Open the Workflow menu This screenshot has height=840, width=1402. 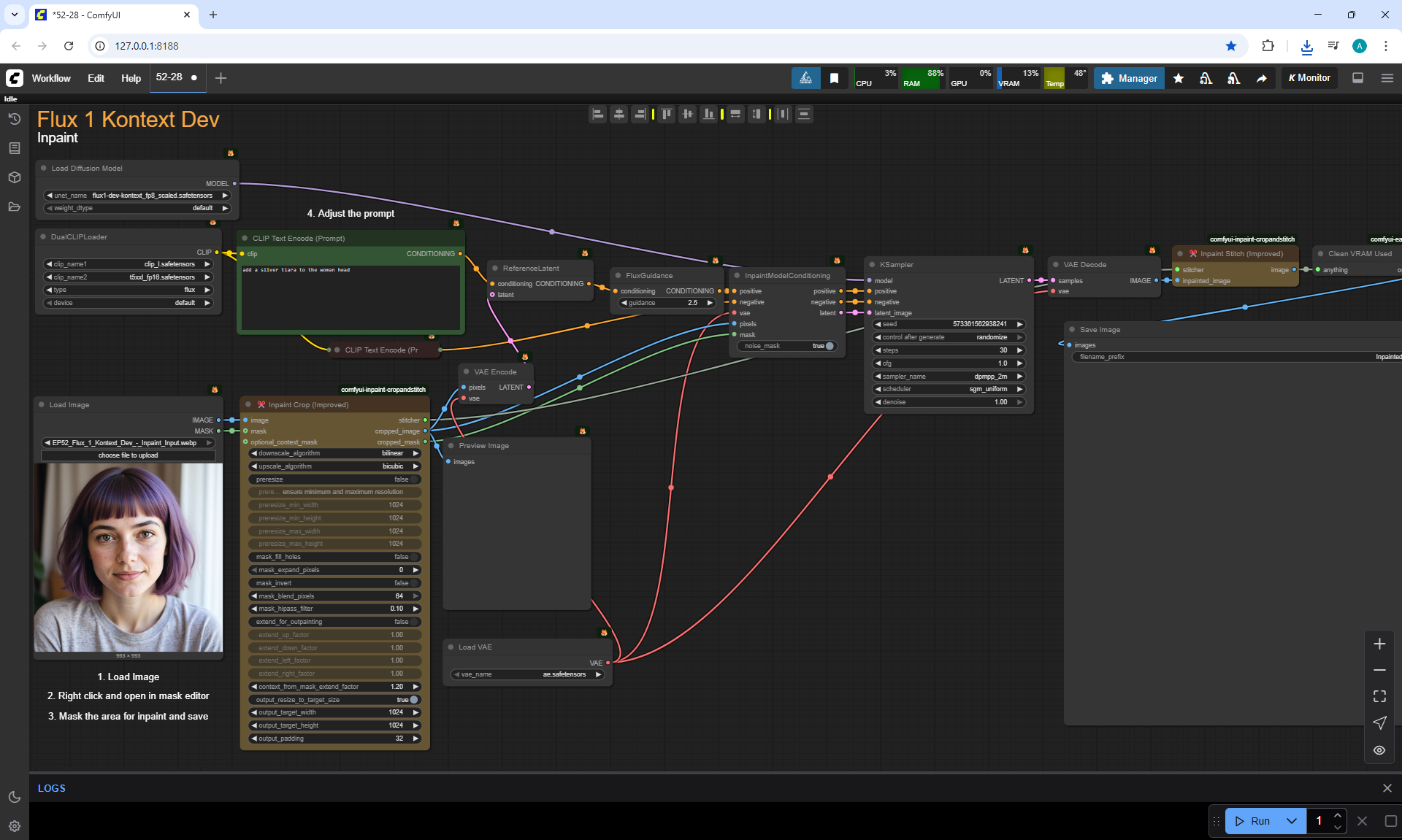click(51, 78)
